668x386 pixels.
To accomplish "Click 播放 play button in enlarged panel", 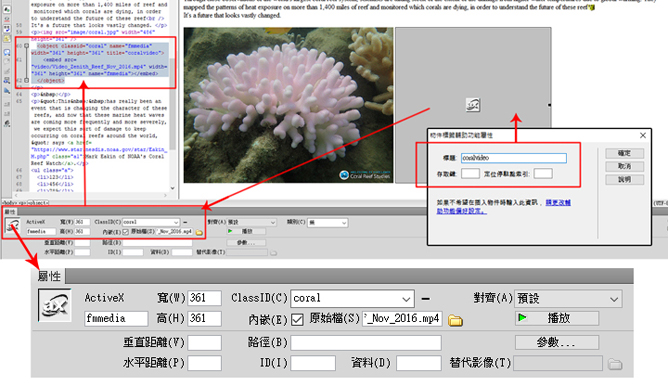I will pos(557,318).
